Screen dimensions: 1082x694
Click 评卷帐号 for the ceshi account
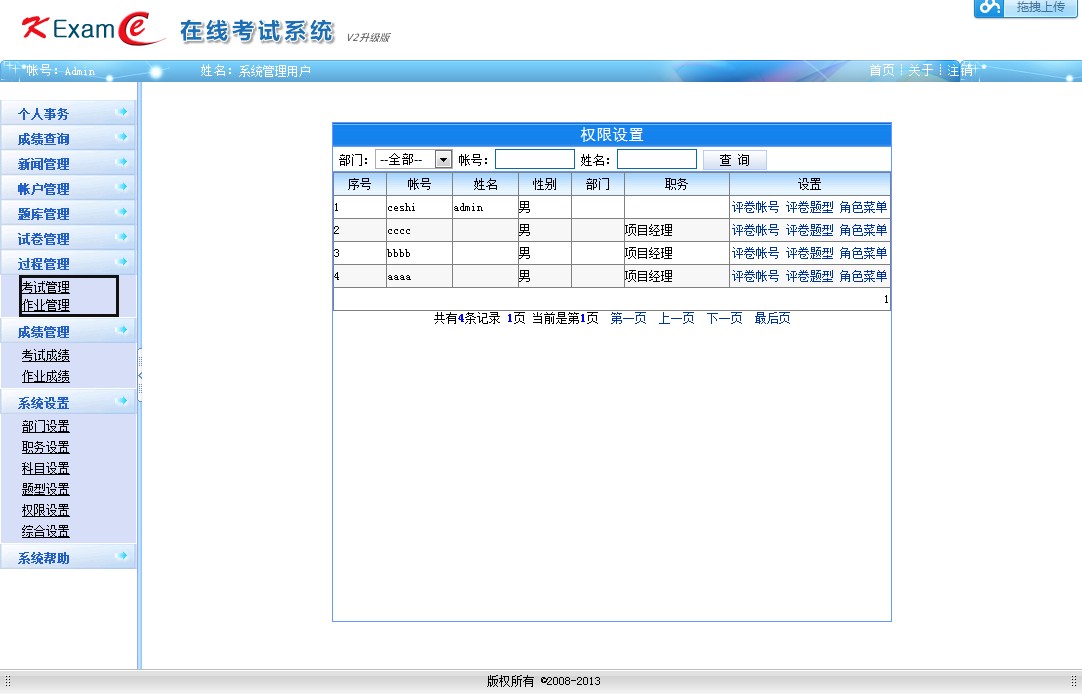(x=755, y=207)
